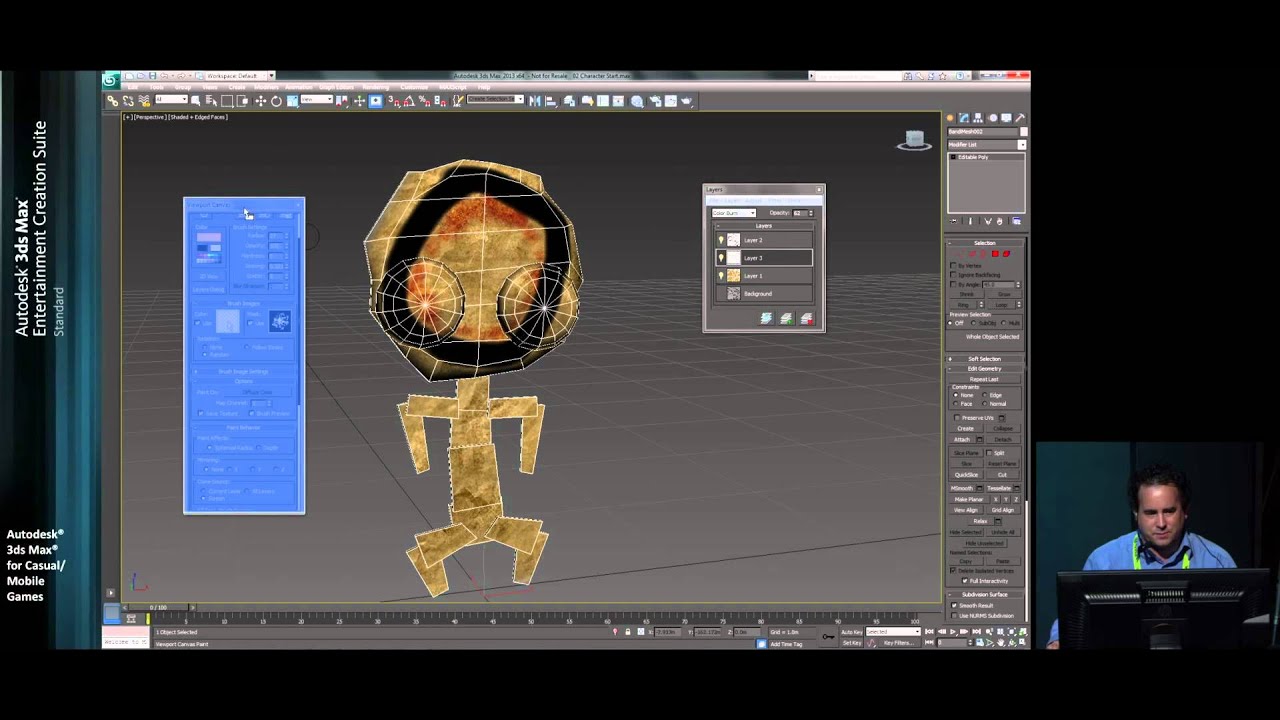Click the delete layer icon in Layers panel

[x=806, y=318]
